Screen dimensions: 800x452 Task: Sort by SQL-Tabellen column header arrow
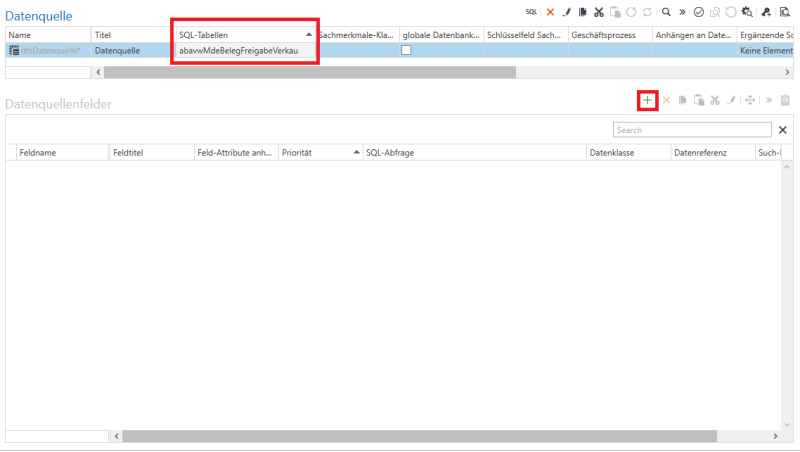(308, 35)
